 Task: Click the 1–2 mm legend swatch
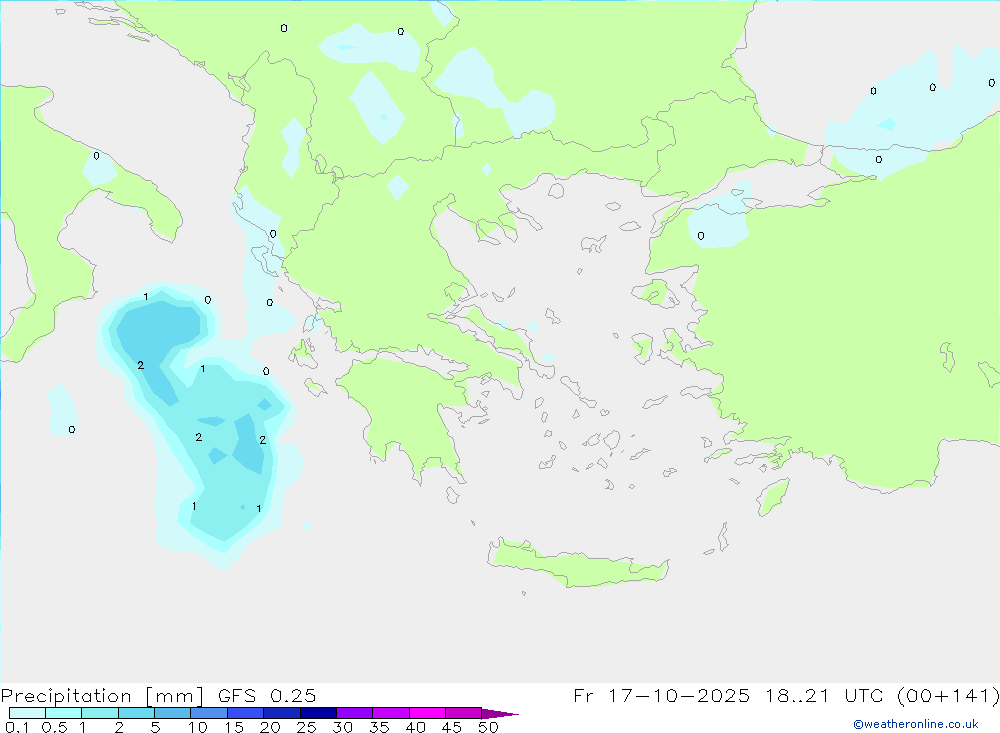click(x=99, y=713)
